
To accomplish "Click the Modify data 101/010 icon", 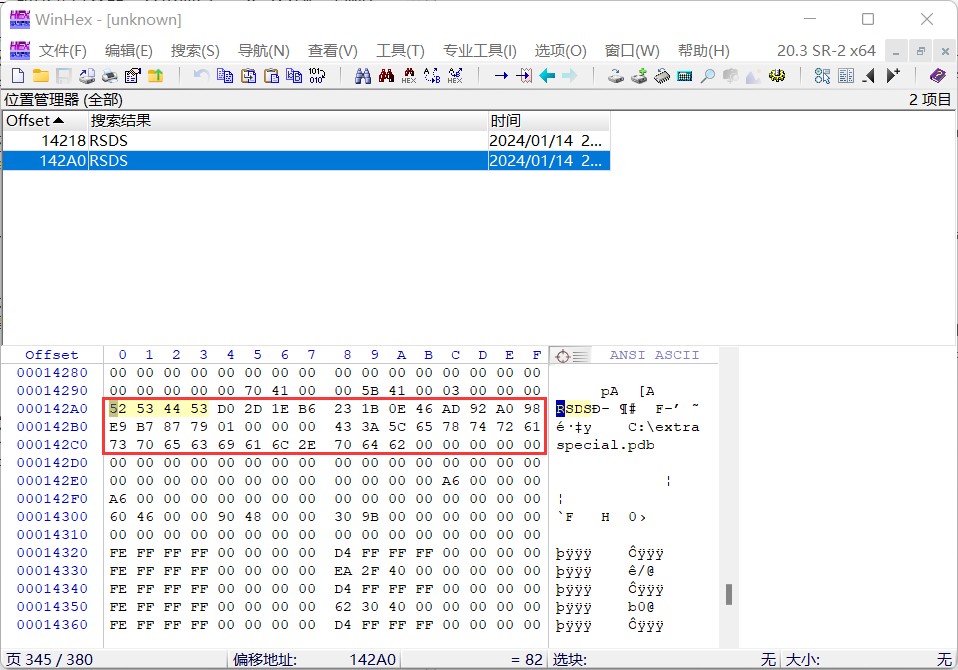I will (317, 76).
